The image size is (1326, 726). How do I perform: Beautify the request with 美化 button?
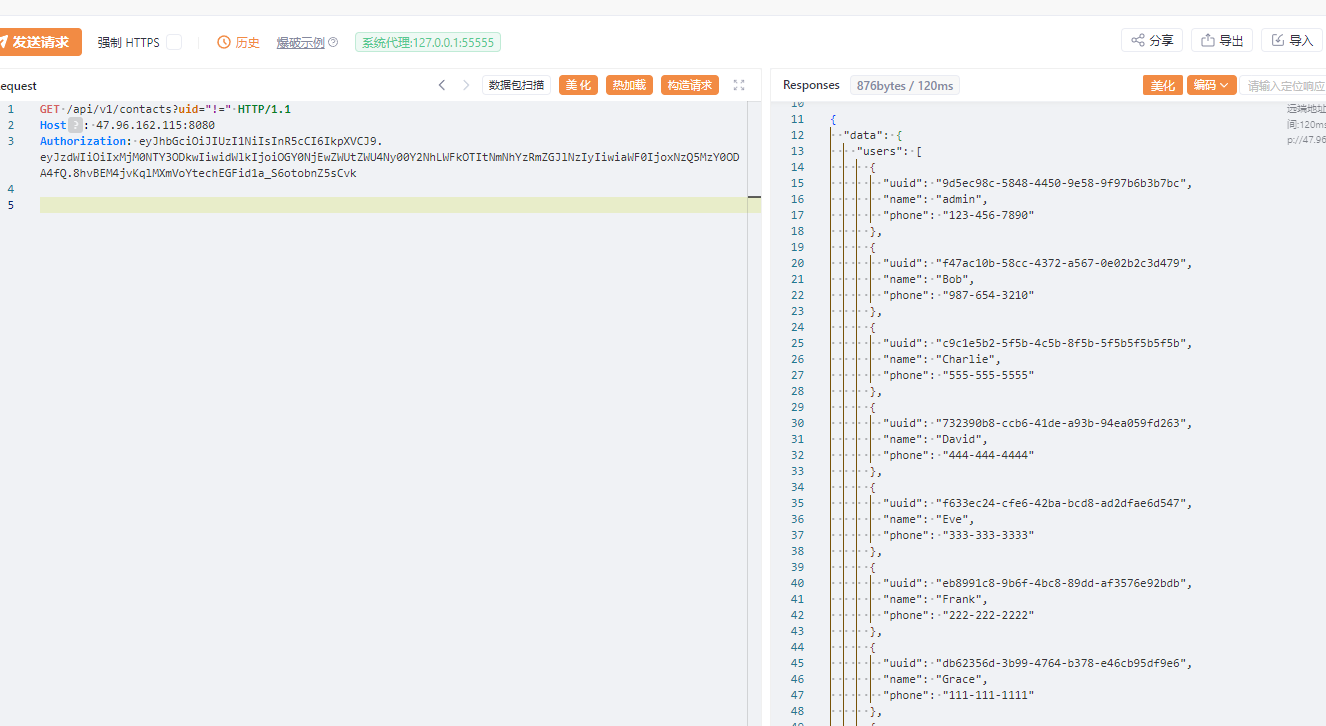(x=578, y=85)
